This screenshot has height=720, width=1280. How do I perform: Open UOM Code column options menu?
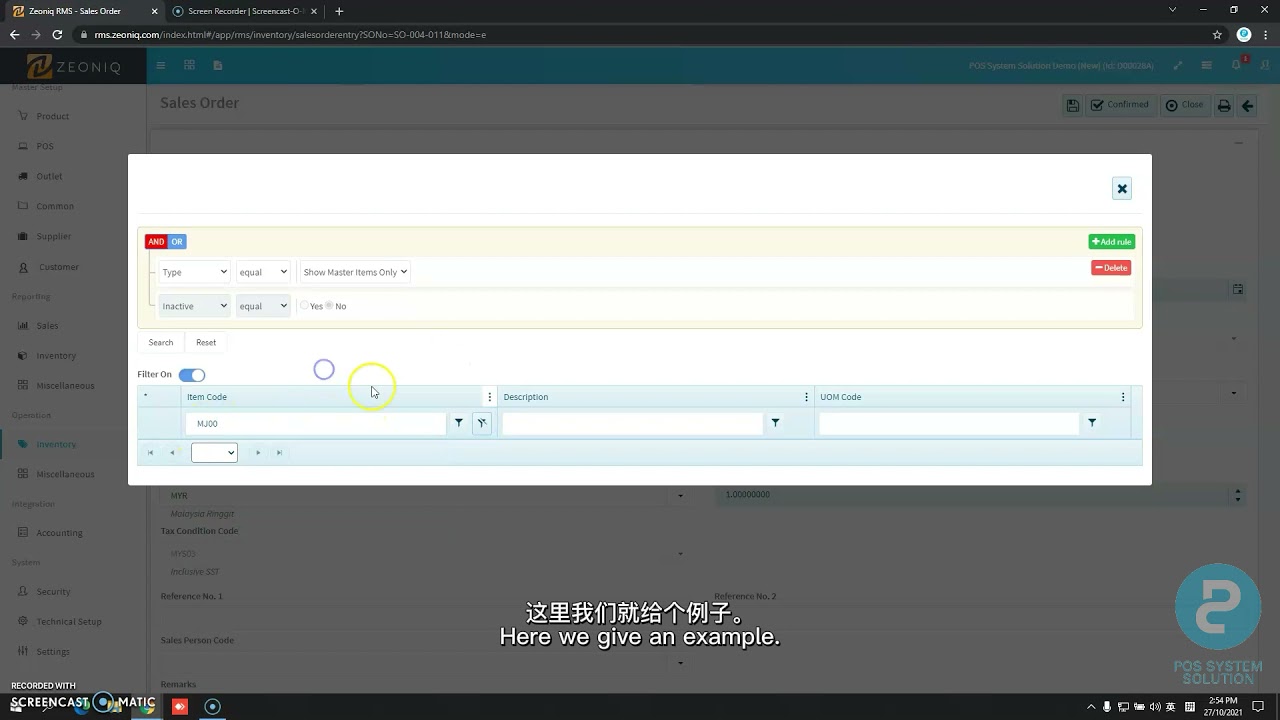point(1123,397)
